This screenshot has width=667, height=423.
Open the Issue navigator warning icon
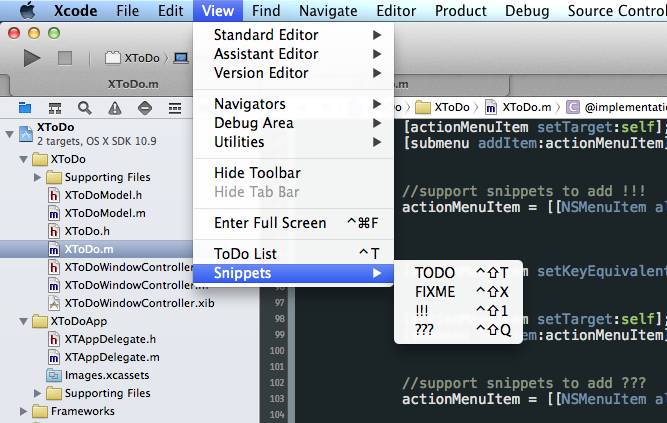[114, 108]
